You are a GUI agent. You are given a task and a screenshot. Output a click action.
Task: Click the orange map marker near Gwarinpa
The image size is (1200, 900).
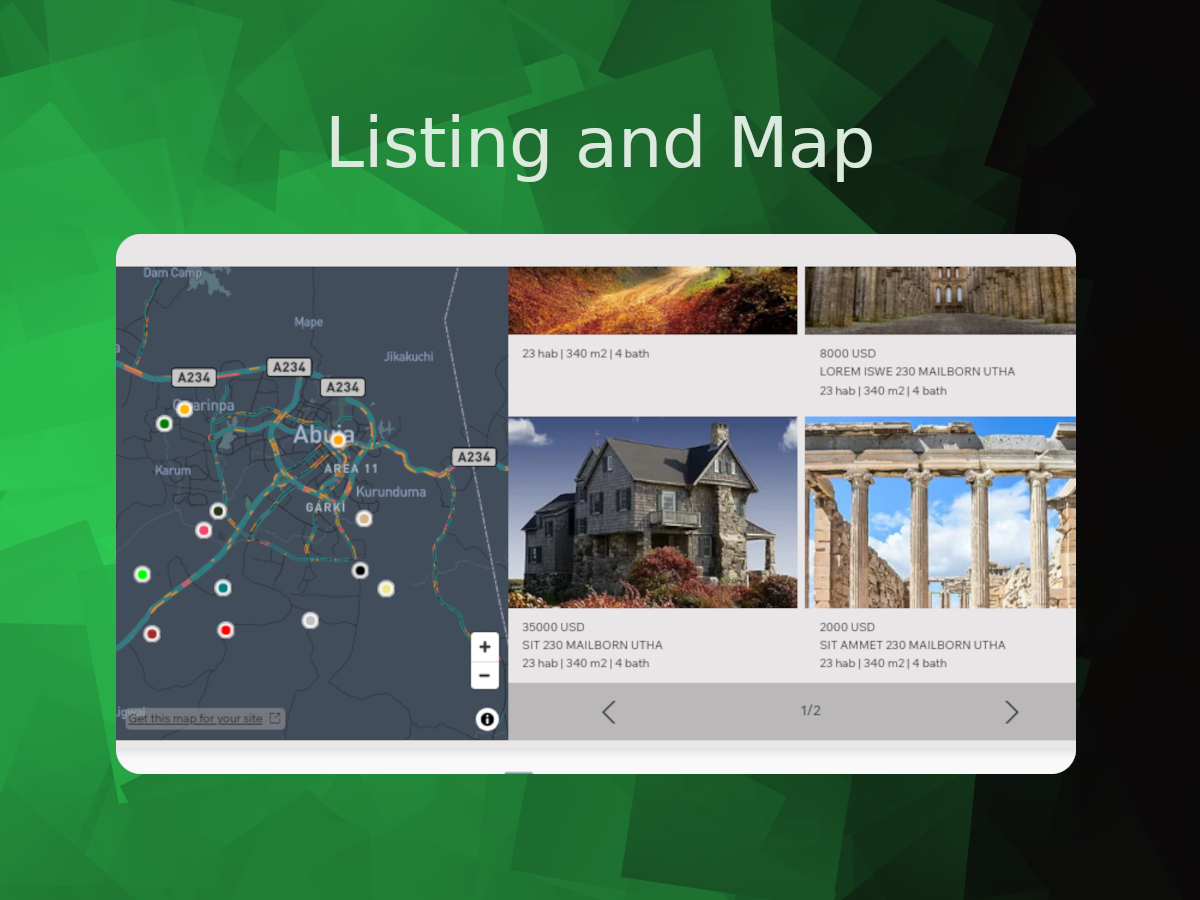(184, 409)
